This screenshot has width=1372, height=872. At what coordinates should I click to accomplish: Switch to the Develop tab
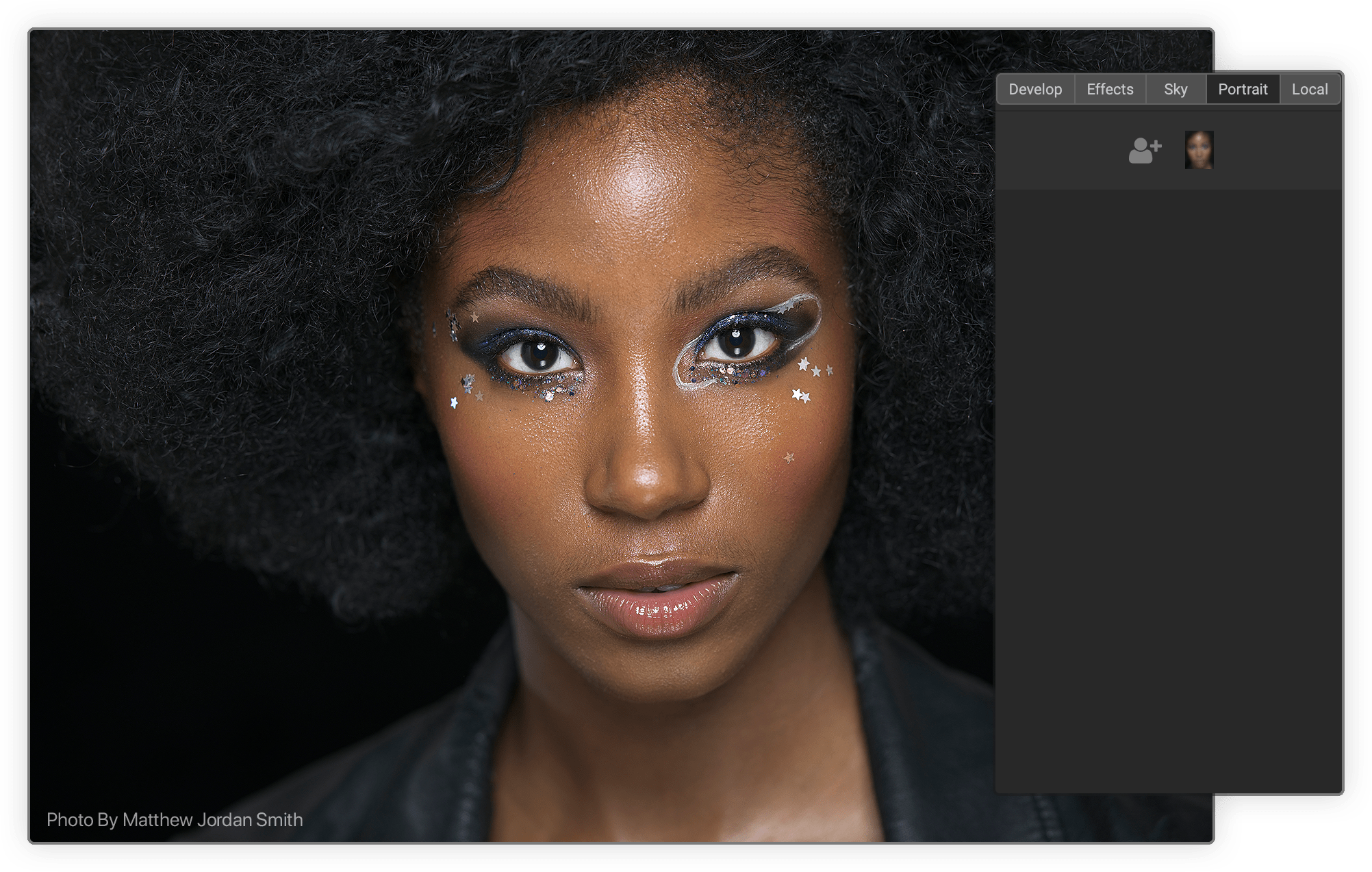coord(1034,89)
